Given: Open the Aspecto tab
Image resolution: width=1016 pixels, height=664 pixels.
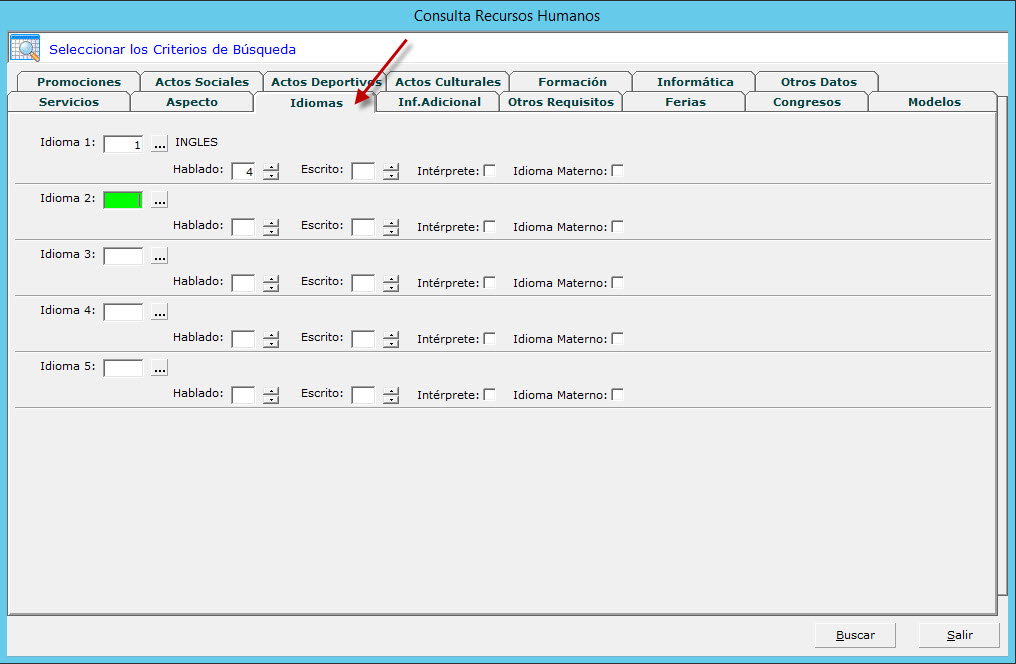Looking at the screenshot, I should click(192, 102).
